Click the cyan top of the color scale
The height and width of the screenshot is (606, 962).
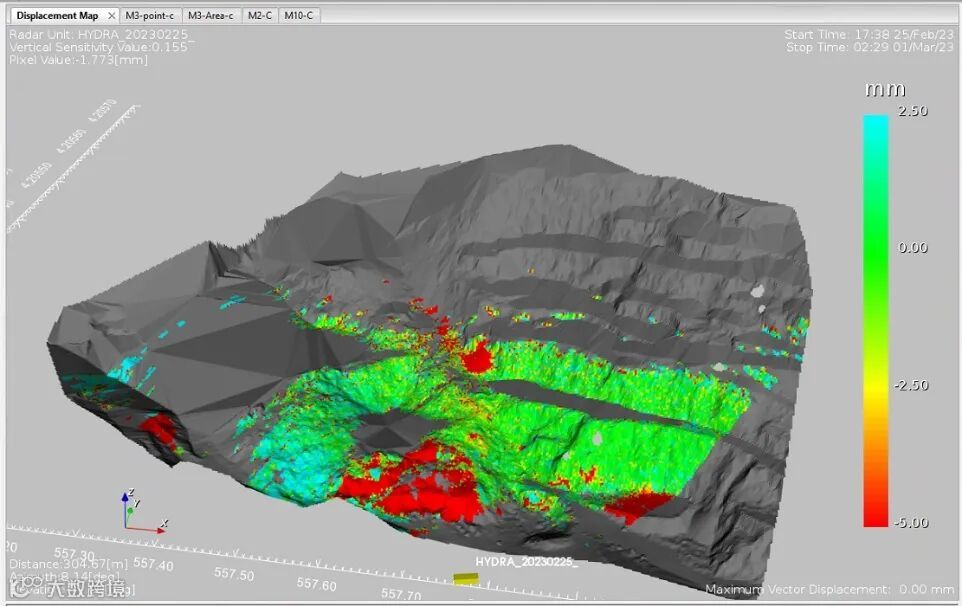click(875, 125)
